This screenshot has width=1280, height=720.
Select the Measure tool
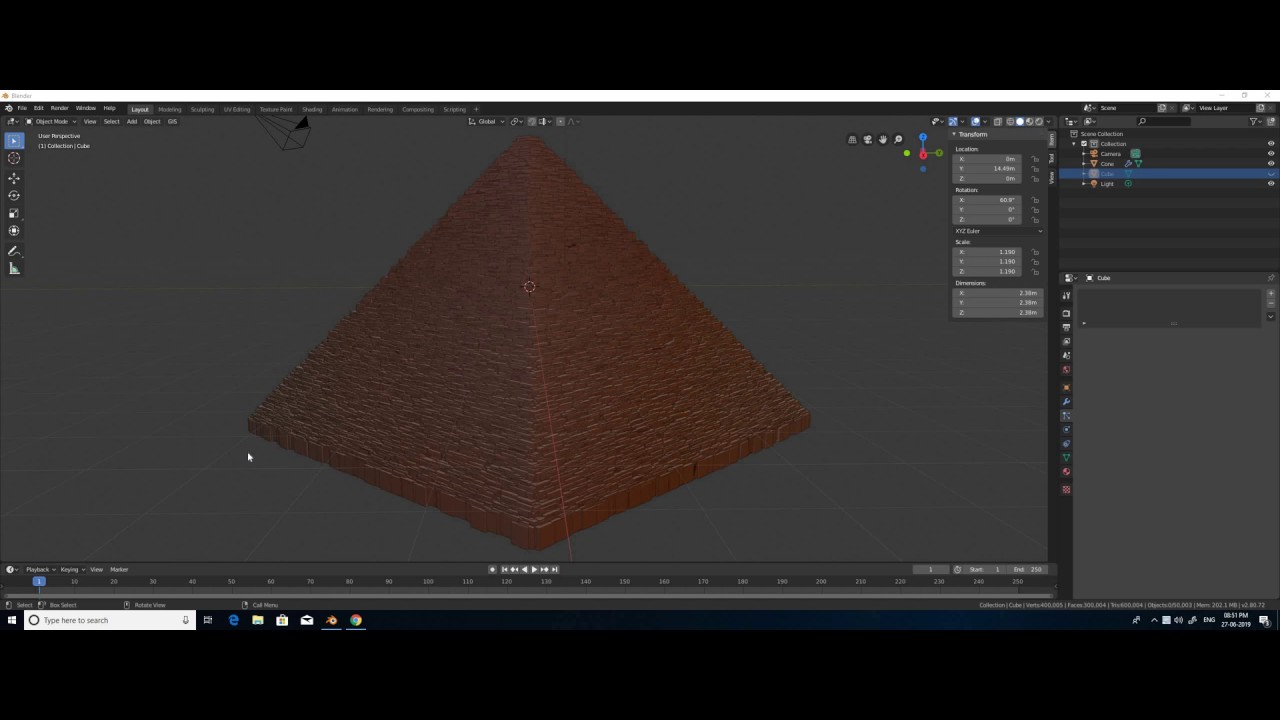pos(14,268)
